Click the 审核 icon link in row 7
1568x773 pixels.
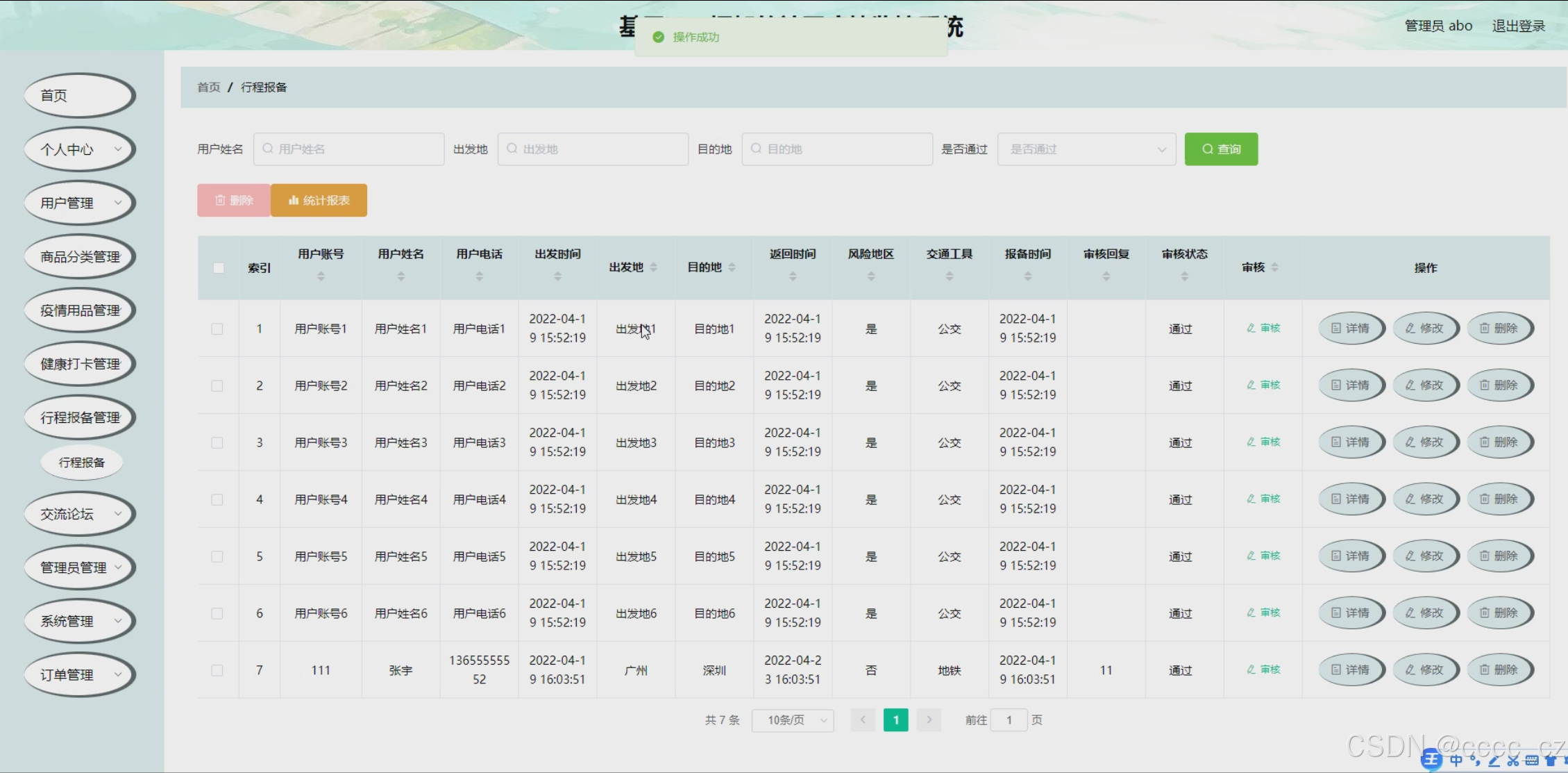1251,670
